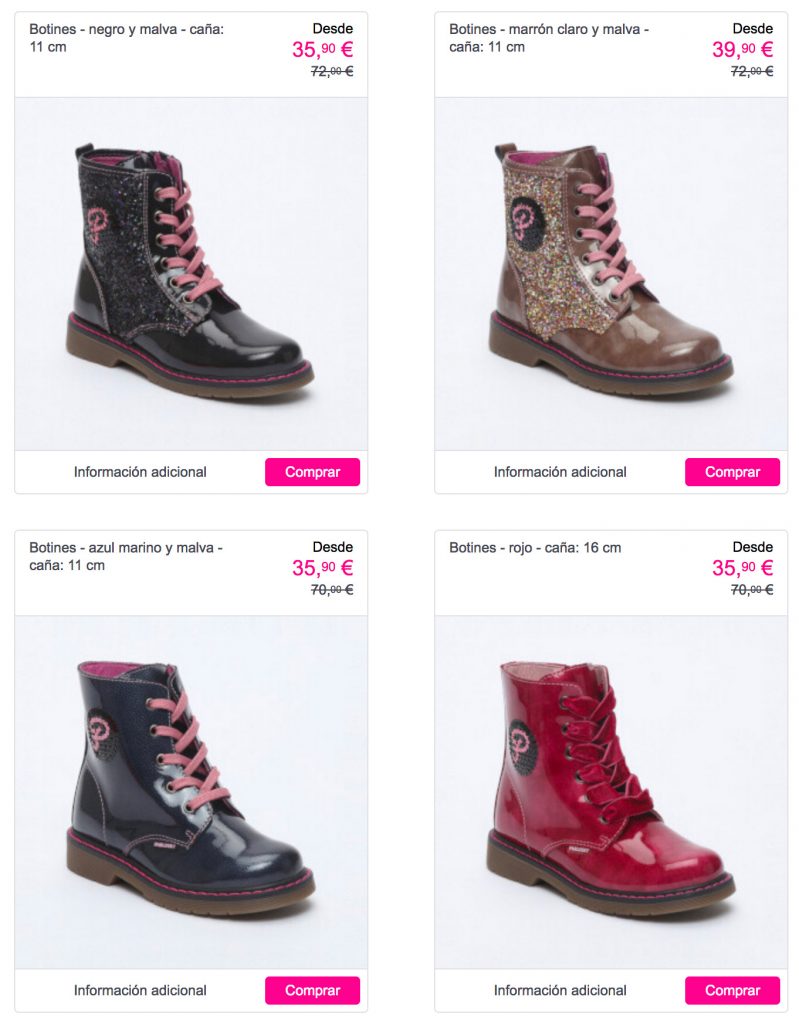Select title 'Botines - rojo - caña: 16 cm'

(535, 548)
